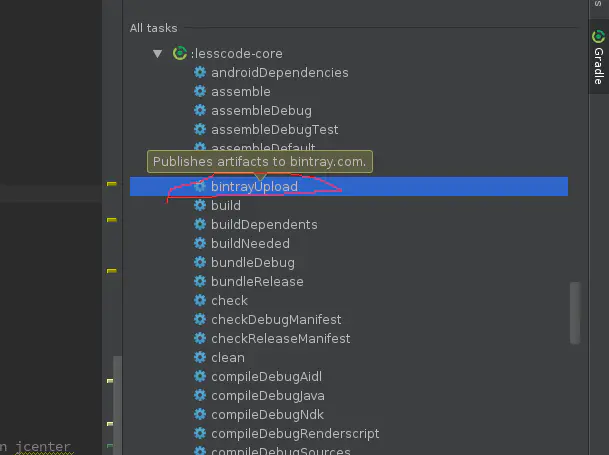The image size is (609, 455).
Task: Select the bundleDebug task name
Action: pyautogui.click(x=253, y=263)
